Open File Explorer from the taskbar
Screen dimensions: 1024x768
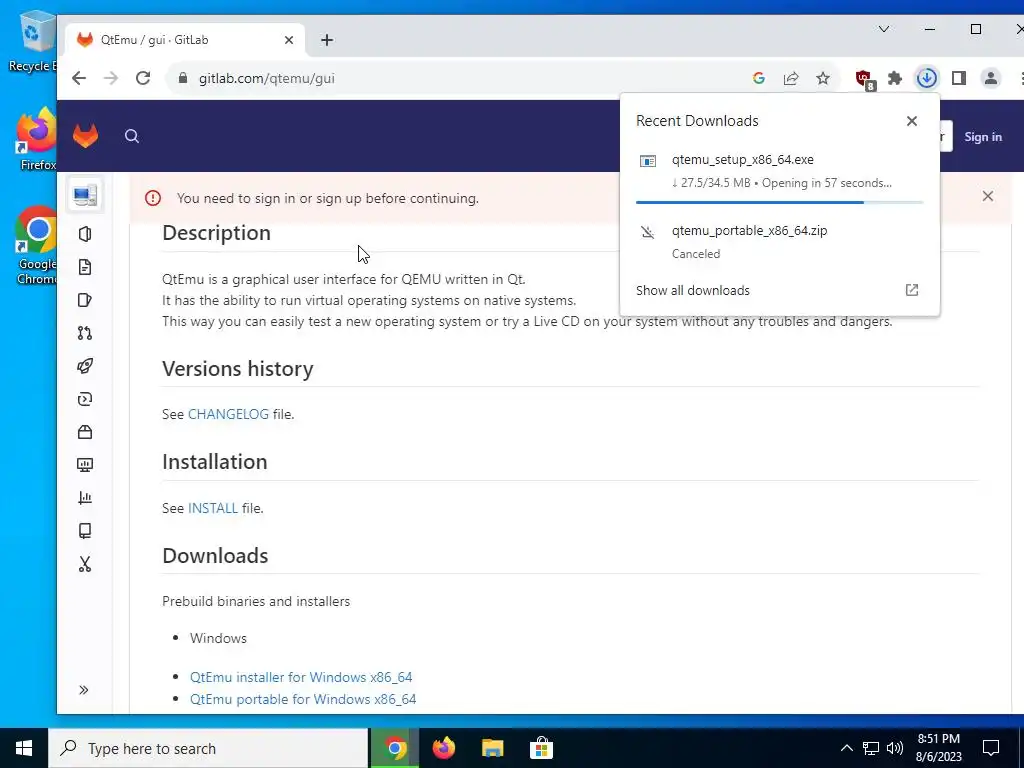pos(492,748)
